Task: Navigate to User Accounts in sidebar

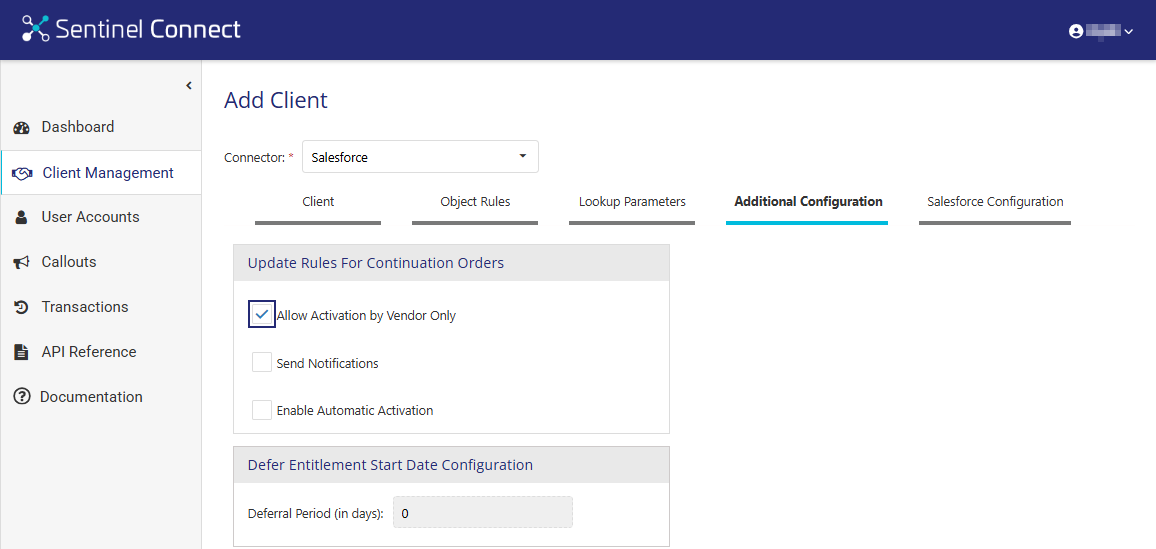Action: [x=90, y=217]
